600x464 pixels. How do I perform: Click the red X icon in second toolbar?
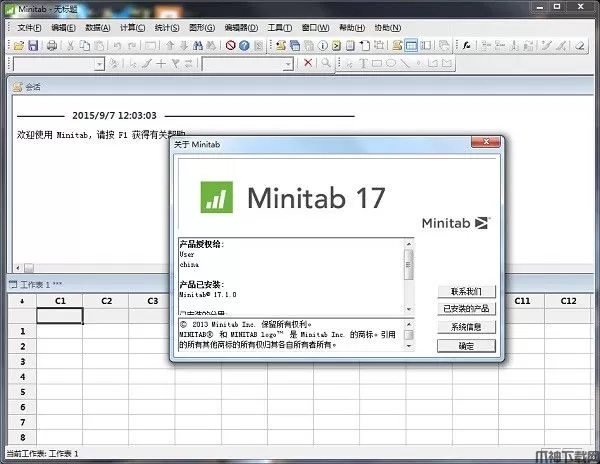[x=308, y=63]
